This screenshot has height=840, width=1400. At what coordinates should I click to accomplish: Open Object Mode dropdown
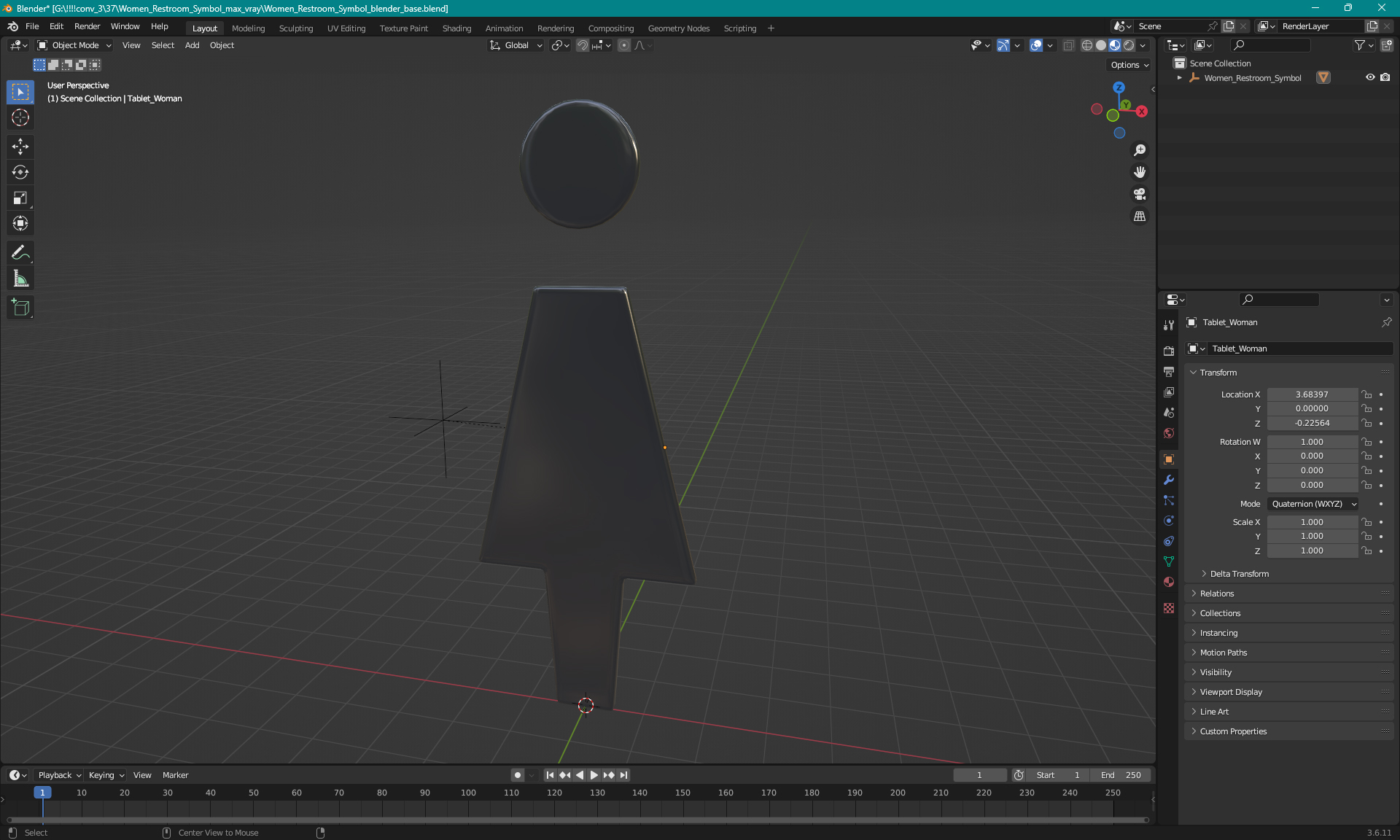(x=74, y=45)
